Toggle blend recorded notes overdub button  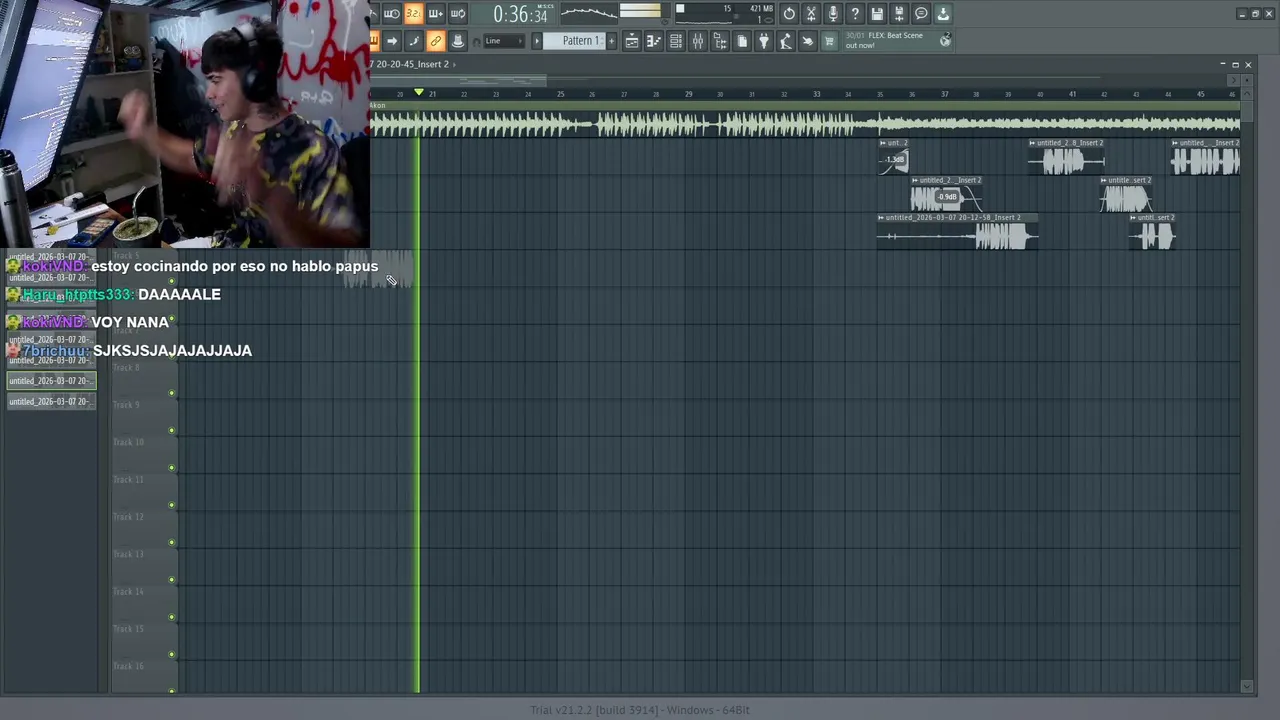[435, 14]
